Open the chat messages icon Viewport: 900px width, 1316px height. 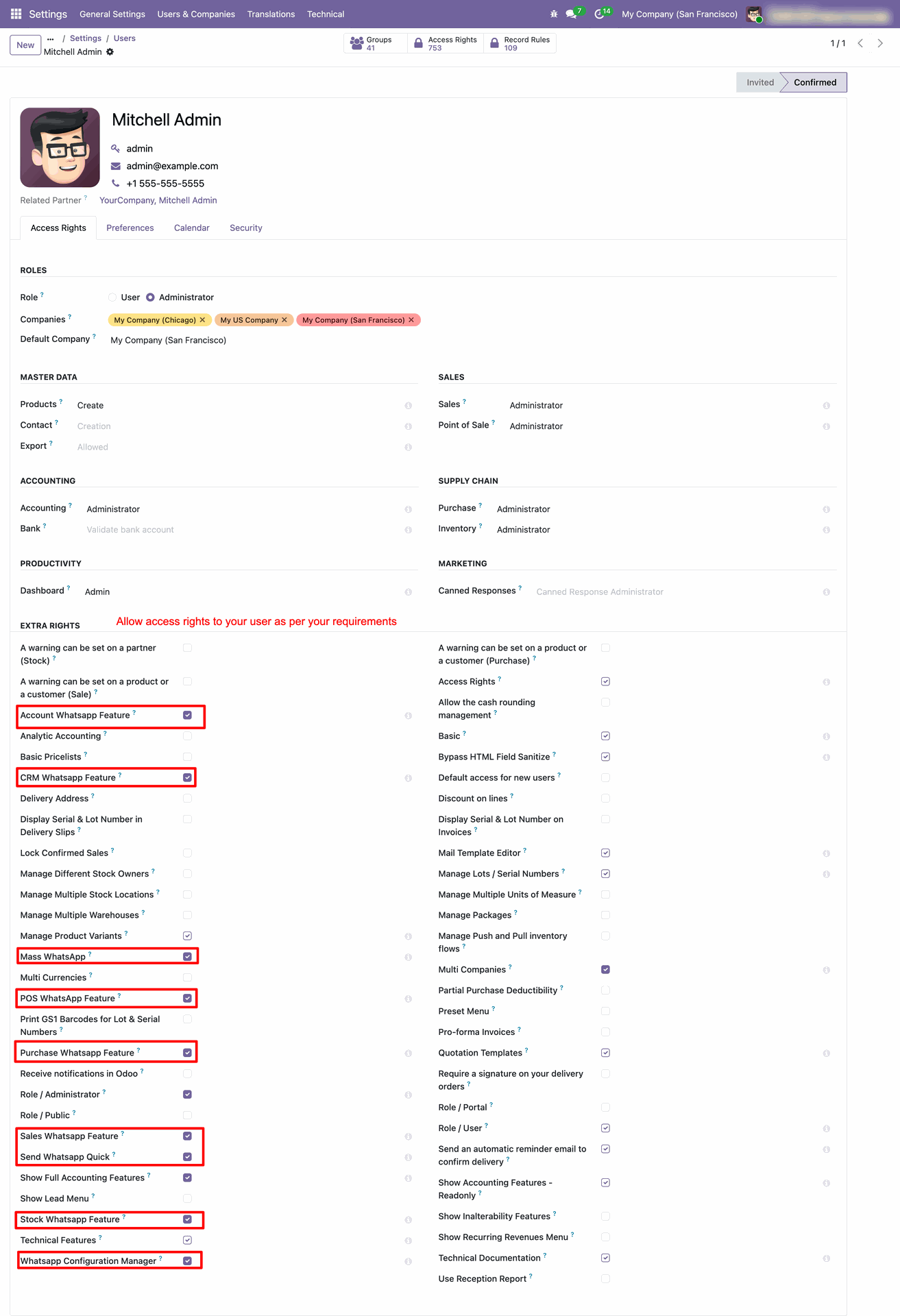point(571,14)
